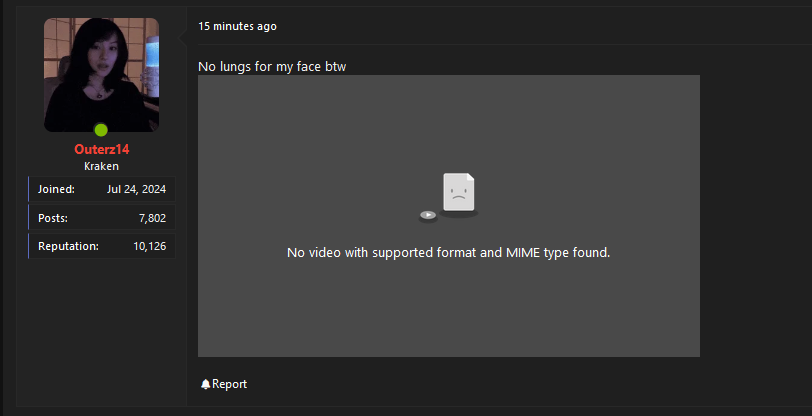812x416 pixels.
Task: Click the Jul 24, 2024 join date
Action: [x=136, y=189]
